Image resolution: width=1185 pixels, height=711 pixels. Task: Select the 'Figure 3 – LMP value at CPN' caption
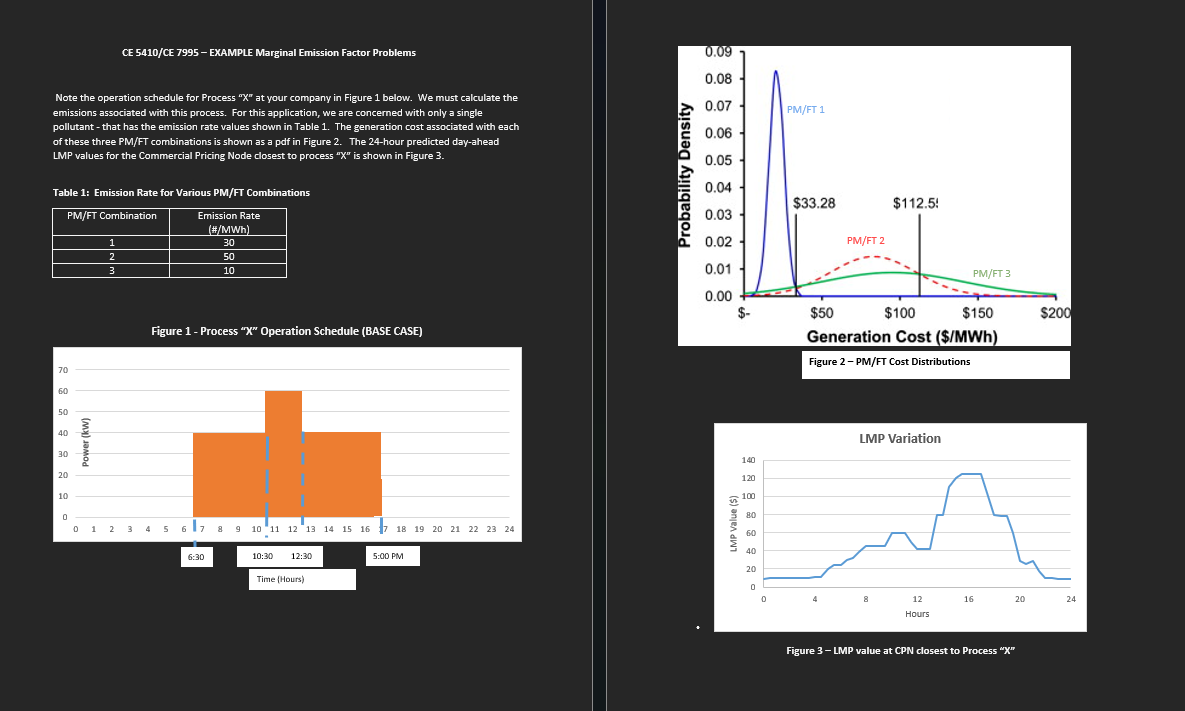[900, 651]
